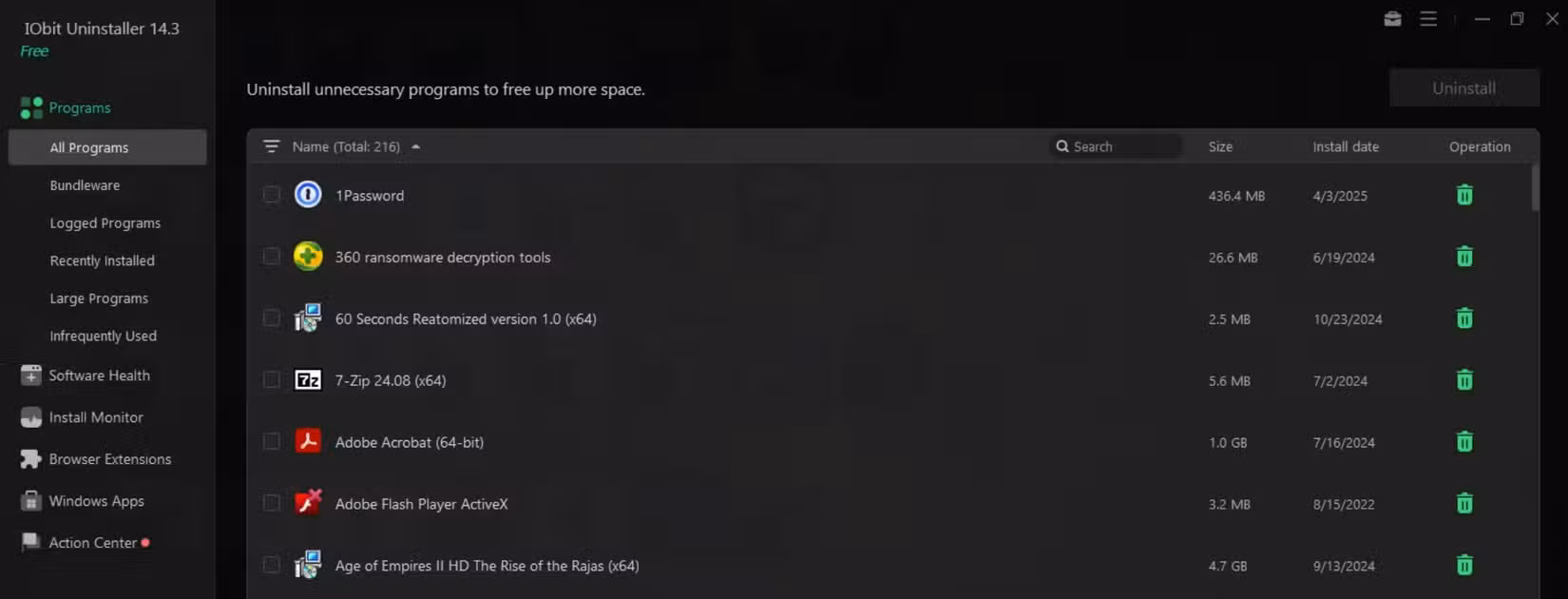1568x599 pixels.
Task: Click the trash icon for Age of Empires II
Action: 1464,566
